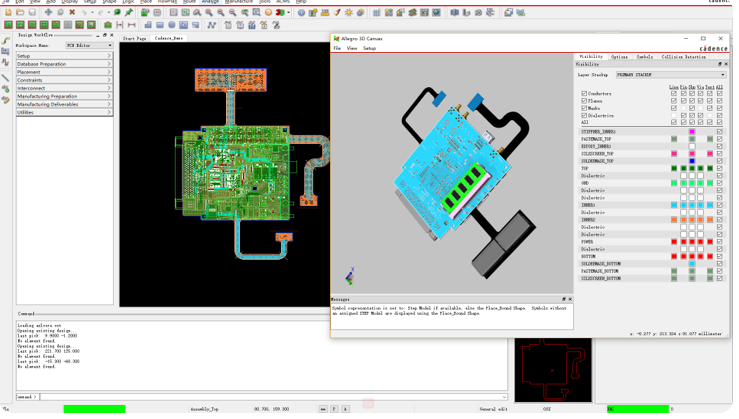
Task: Toggle All visibility for BOTTOM layer
Action: click(x=719, y=256)
